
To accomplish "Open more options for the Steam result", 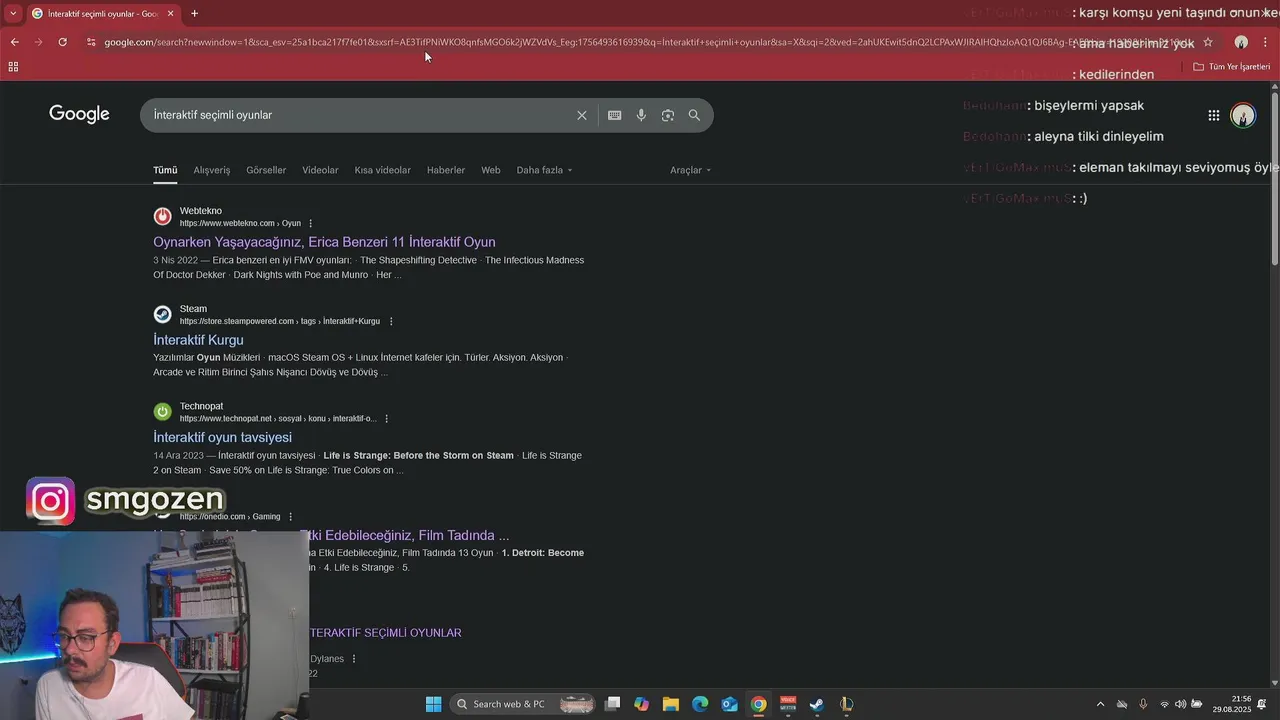I will pyautogui.click(x=391, y=322).
